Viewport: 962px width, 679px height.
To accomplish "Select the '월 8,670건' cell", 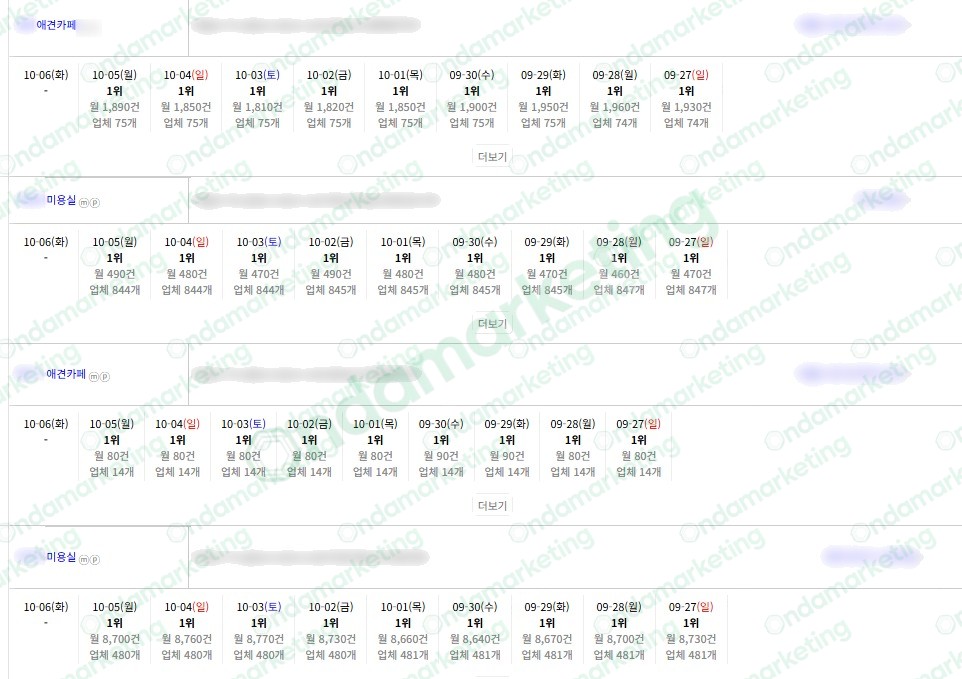I will (x=547, y=639).
